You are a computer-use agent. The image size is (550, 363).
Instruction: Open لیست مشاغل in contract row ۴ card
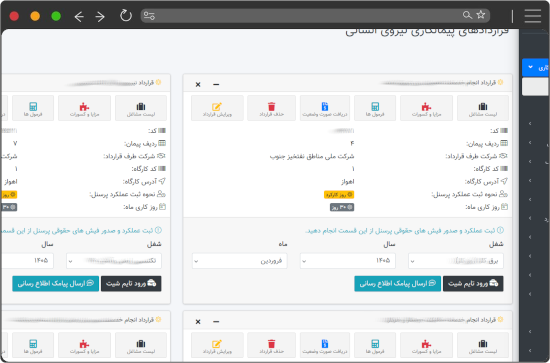click(483, 108)
